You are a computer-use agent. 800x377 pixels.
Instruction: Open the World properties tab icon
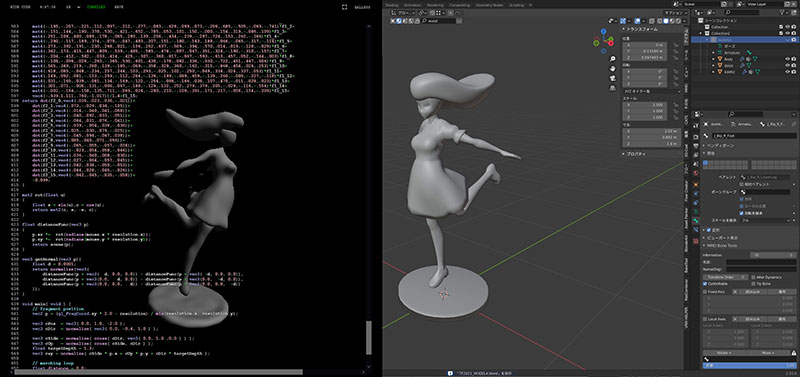pos(696,173)
